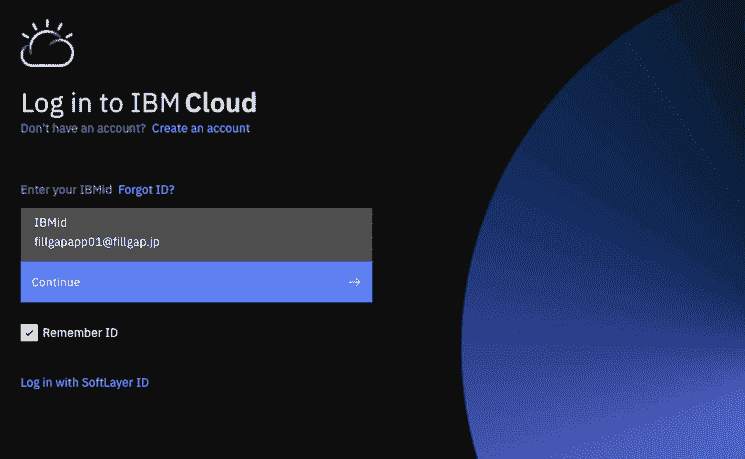745x459 pixels.
Task: Click the "Remember ID" label text
Action: [x=80, y=333]
